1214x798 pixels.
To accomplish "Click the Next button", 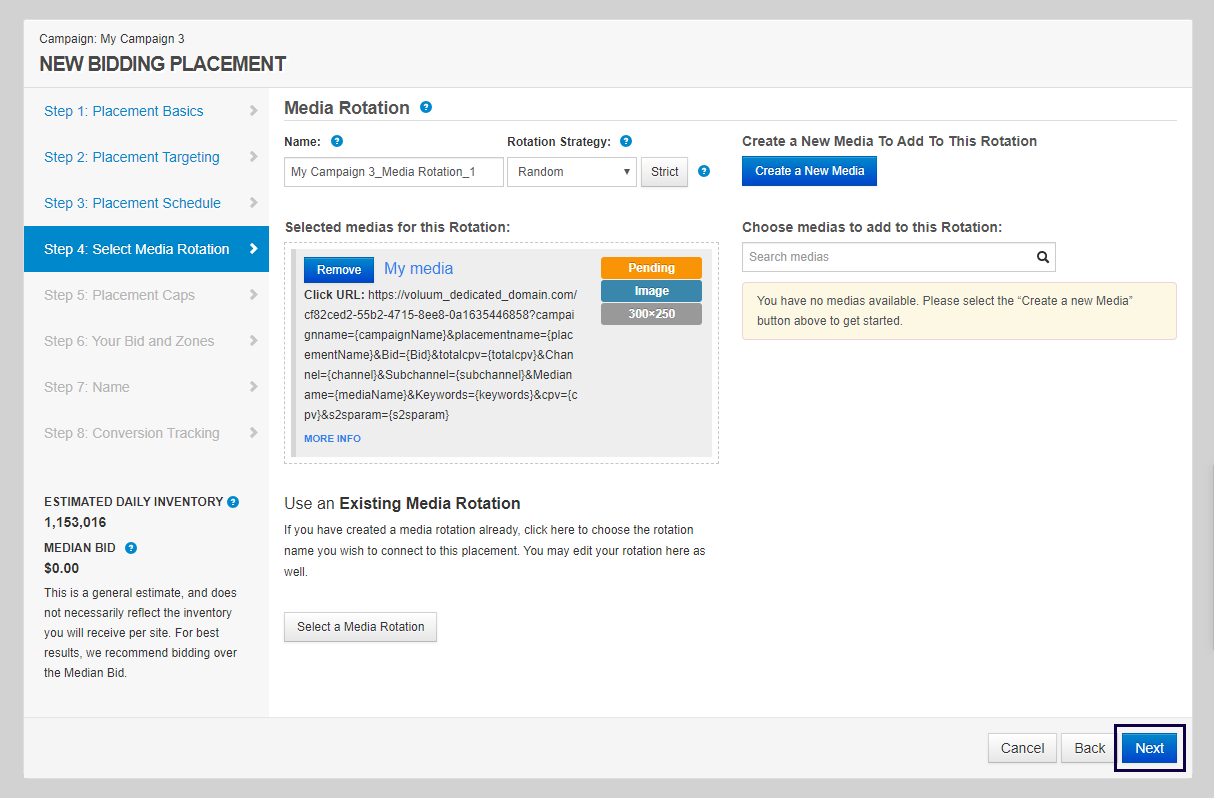I will 1149,748.
